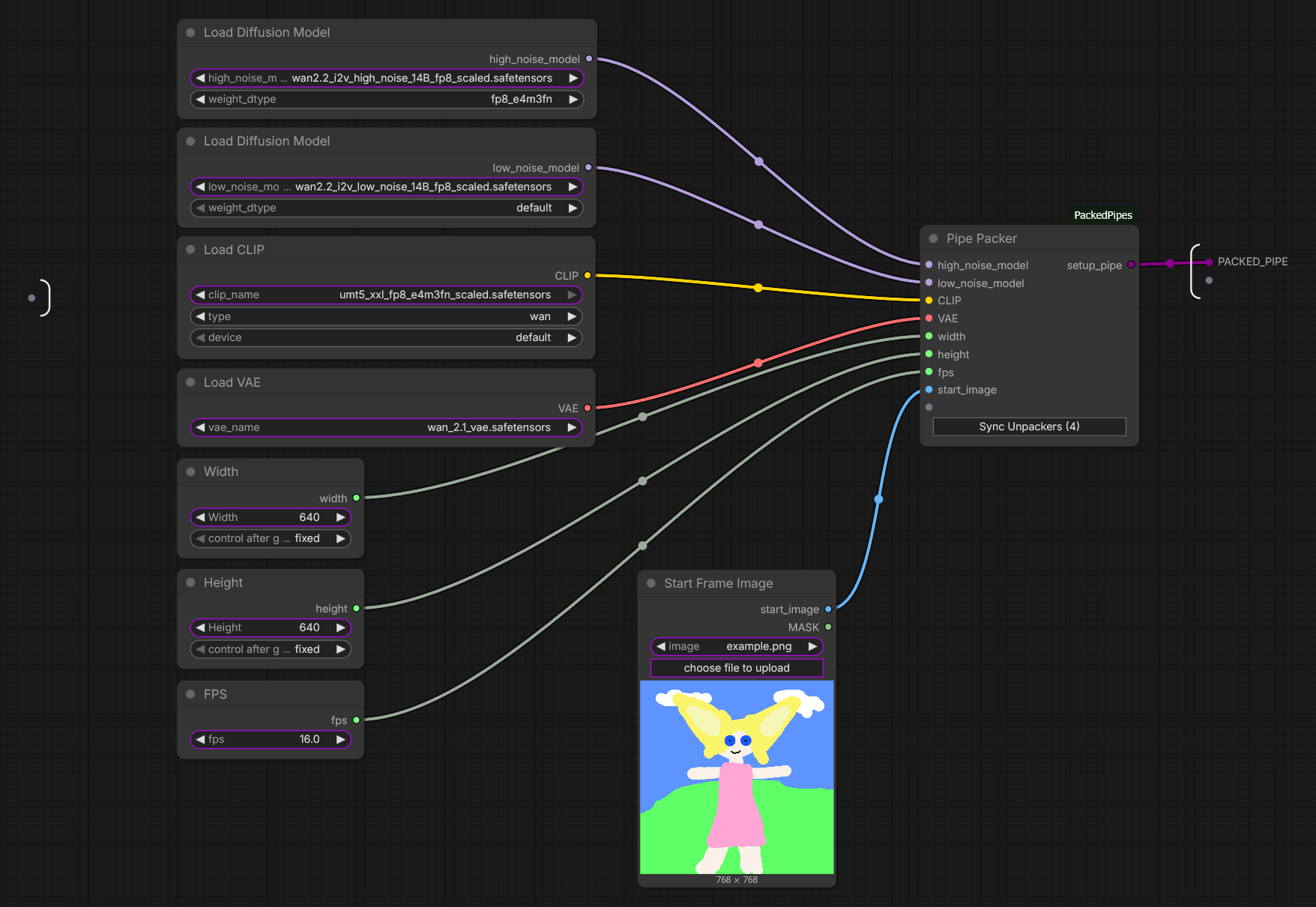Collapse the Pipe Packer node
Image resolution: width=1316 pixels, height=907 pixels.
click(933, 238)
